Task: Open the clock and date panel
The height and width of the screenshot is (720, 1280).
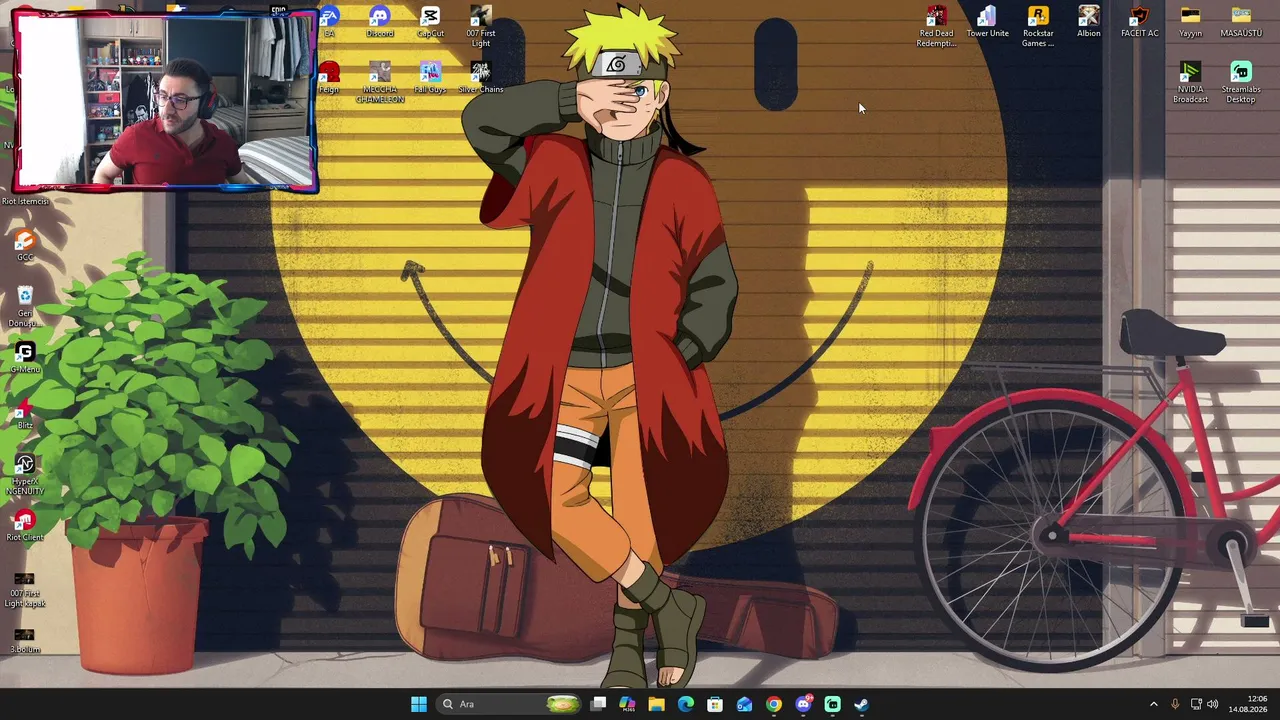Action: point(1248,704)
